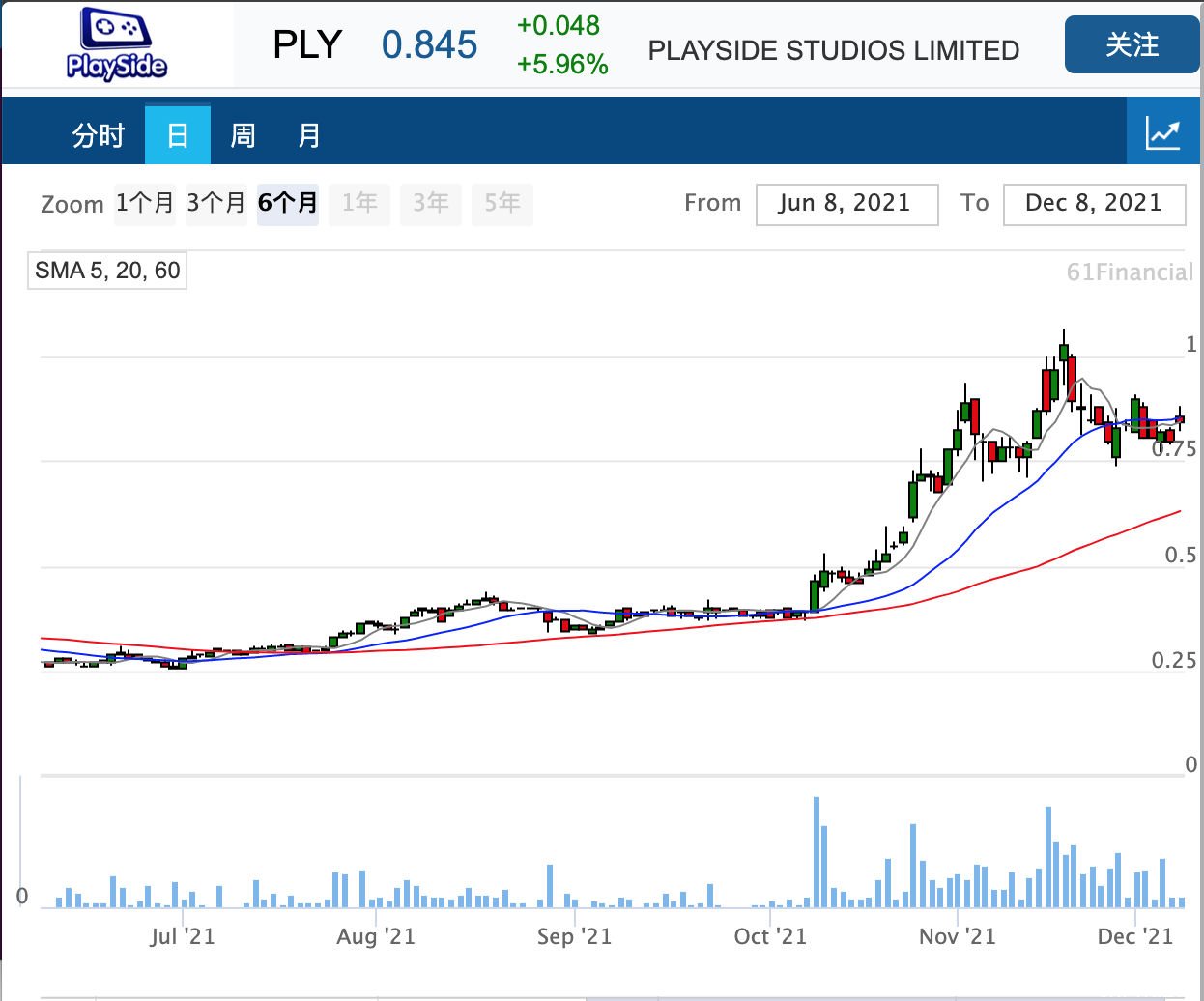This screenshot has height=1001, width=1204.
Task: Edit the To date field Dec 8, 2021
Action: click(1095, 204)
